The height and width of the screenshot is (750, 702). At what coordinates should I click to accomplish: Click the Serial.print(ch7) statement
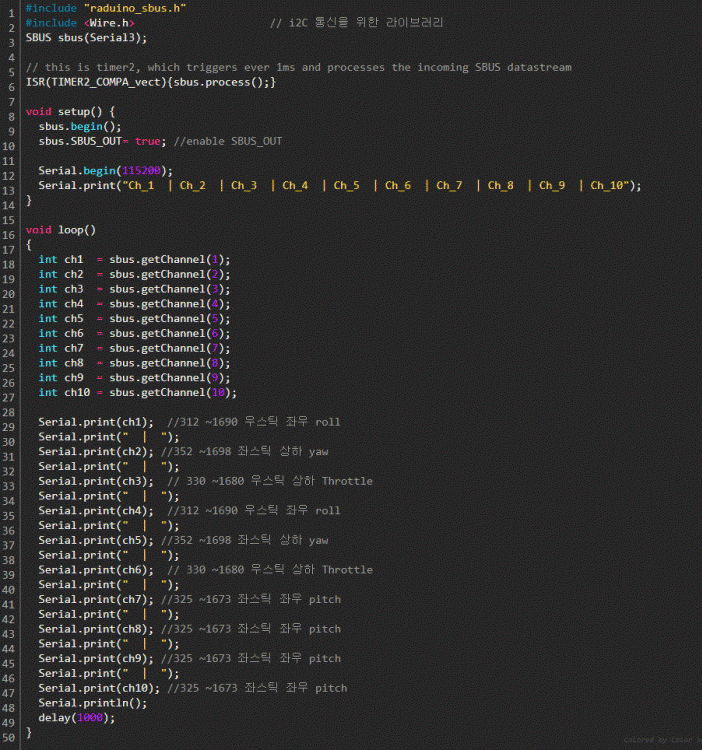pos(96,599)
